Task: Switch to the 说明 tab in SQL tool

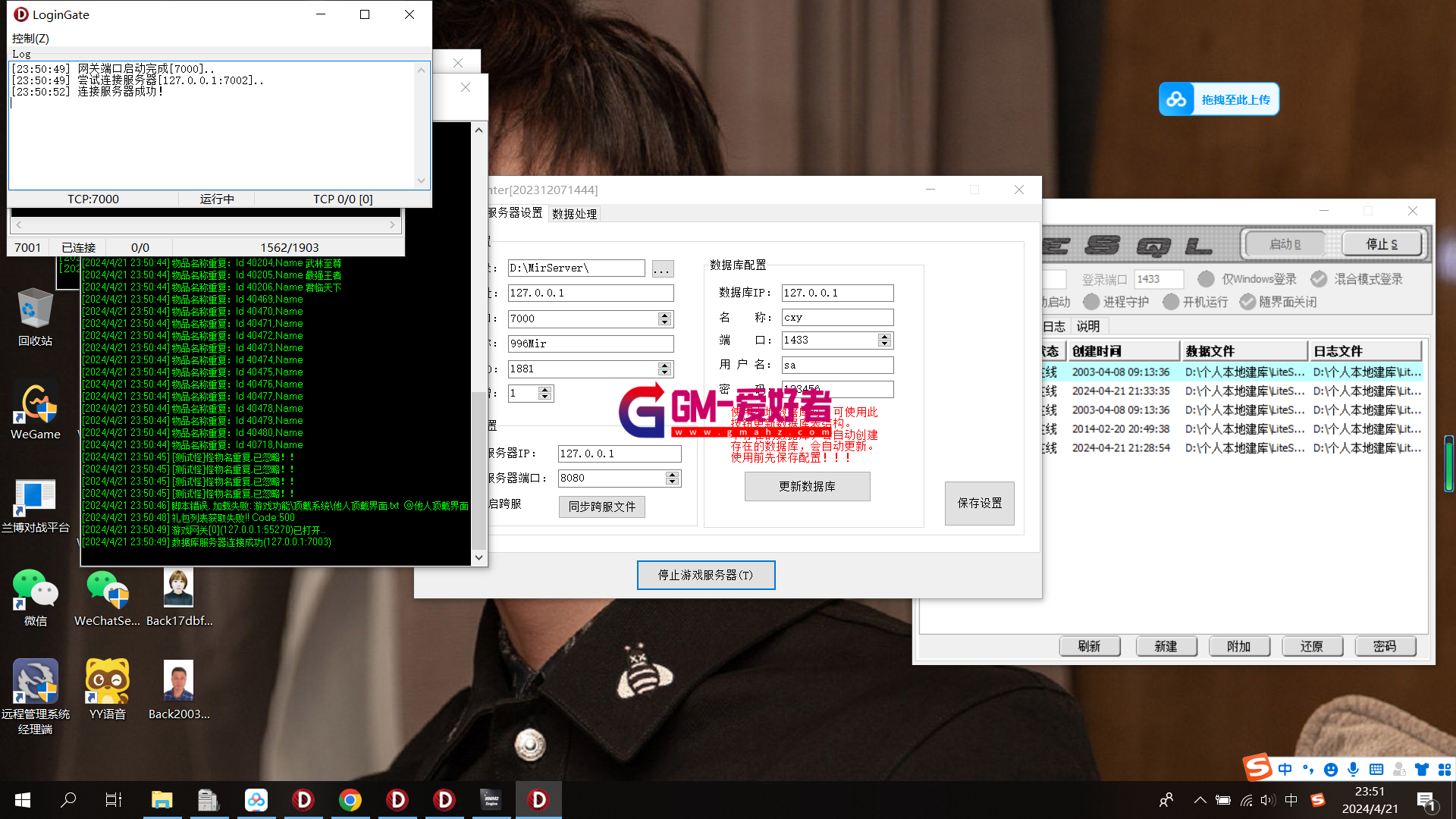Action: click(x=1087, y=326)
